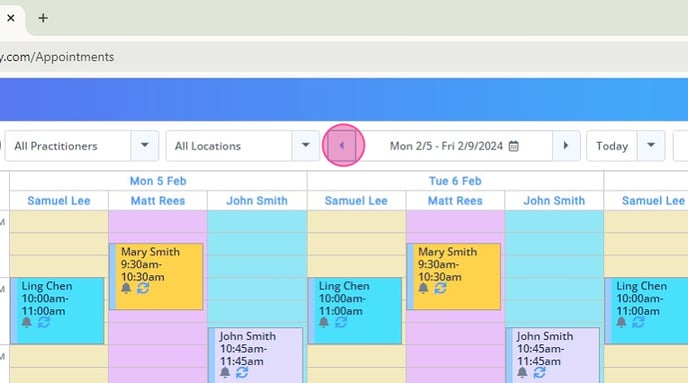The width and height of the screenshot is (688, 383).
Task: Open calendar date picker icon
Action: 513,146
